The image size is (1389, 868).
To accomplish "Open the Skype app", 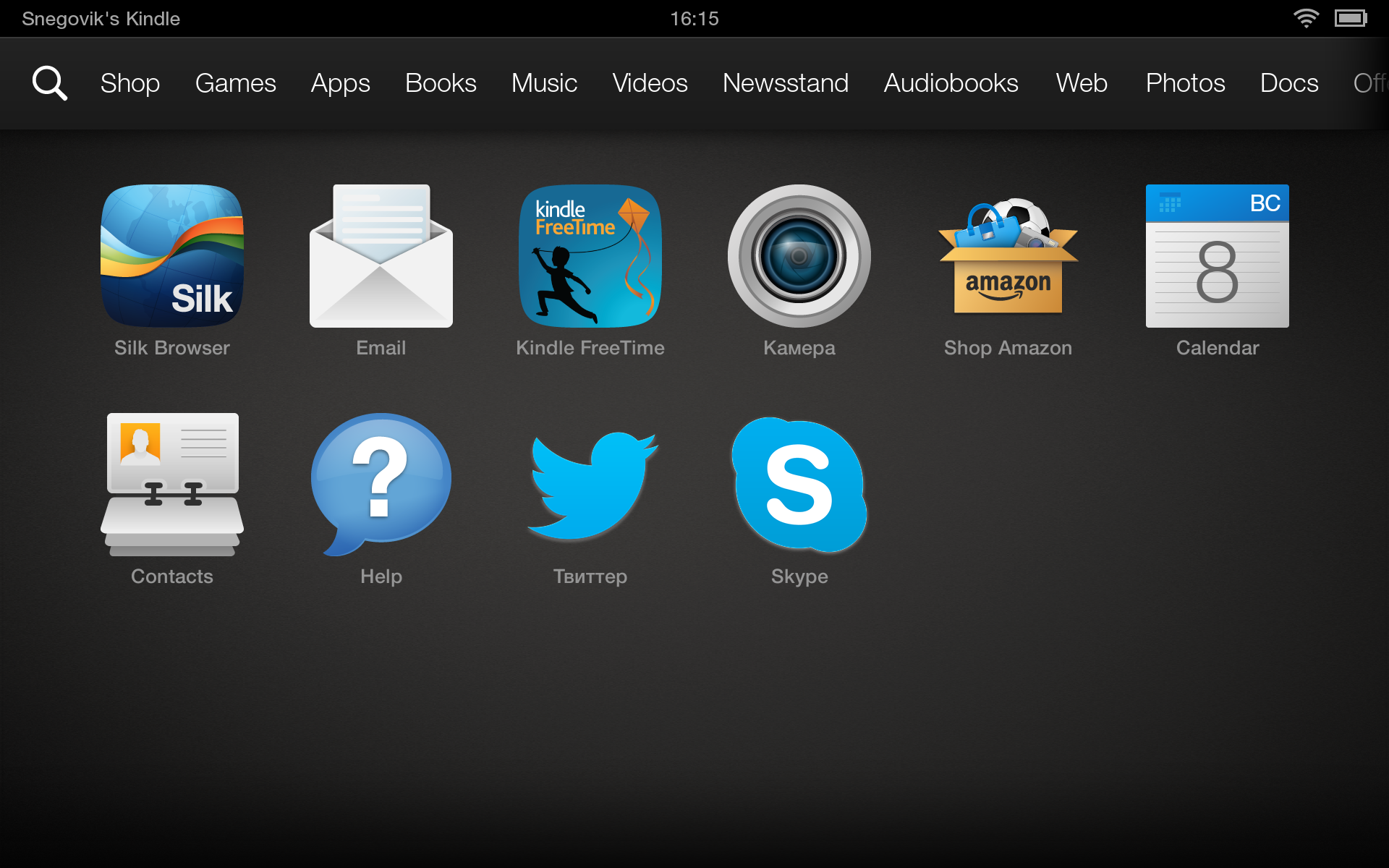I will pos(799,484).
